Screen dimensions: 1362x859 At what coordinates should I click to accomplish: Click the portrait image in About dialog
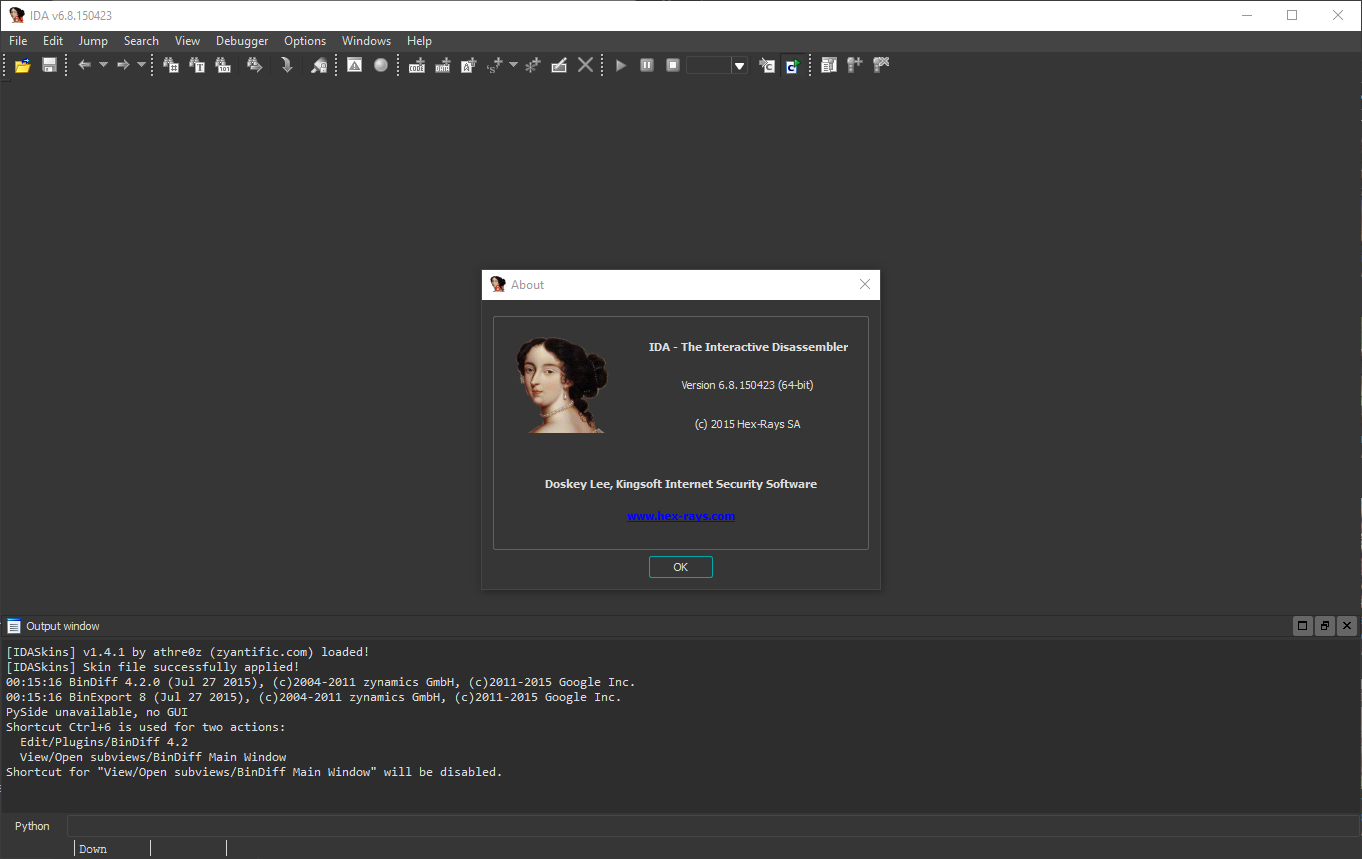[562, 385]
